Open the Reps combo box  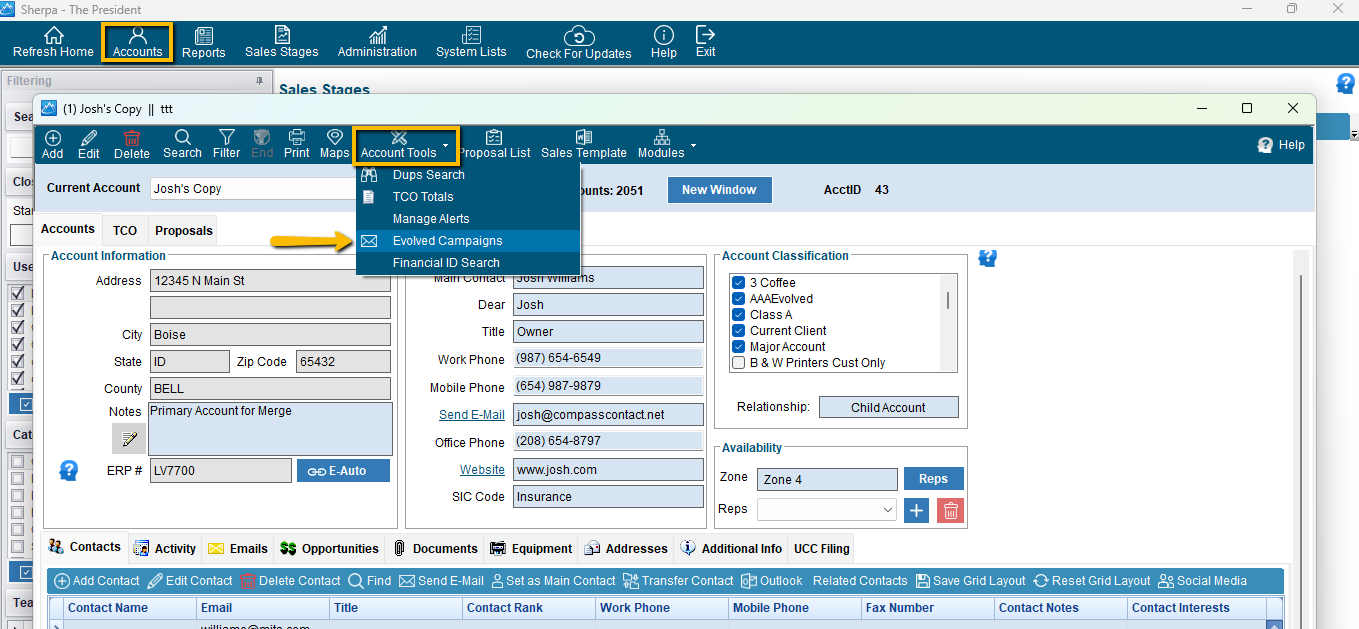tap(826, 510)
